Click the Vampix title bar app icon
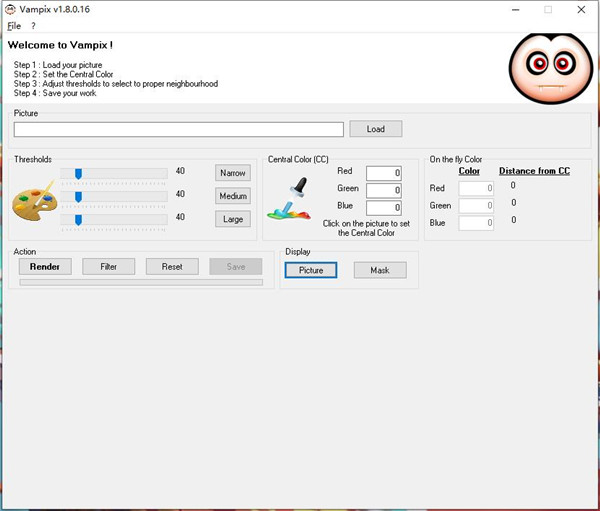 pos(9,9)
